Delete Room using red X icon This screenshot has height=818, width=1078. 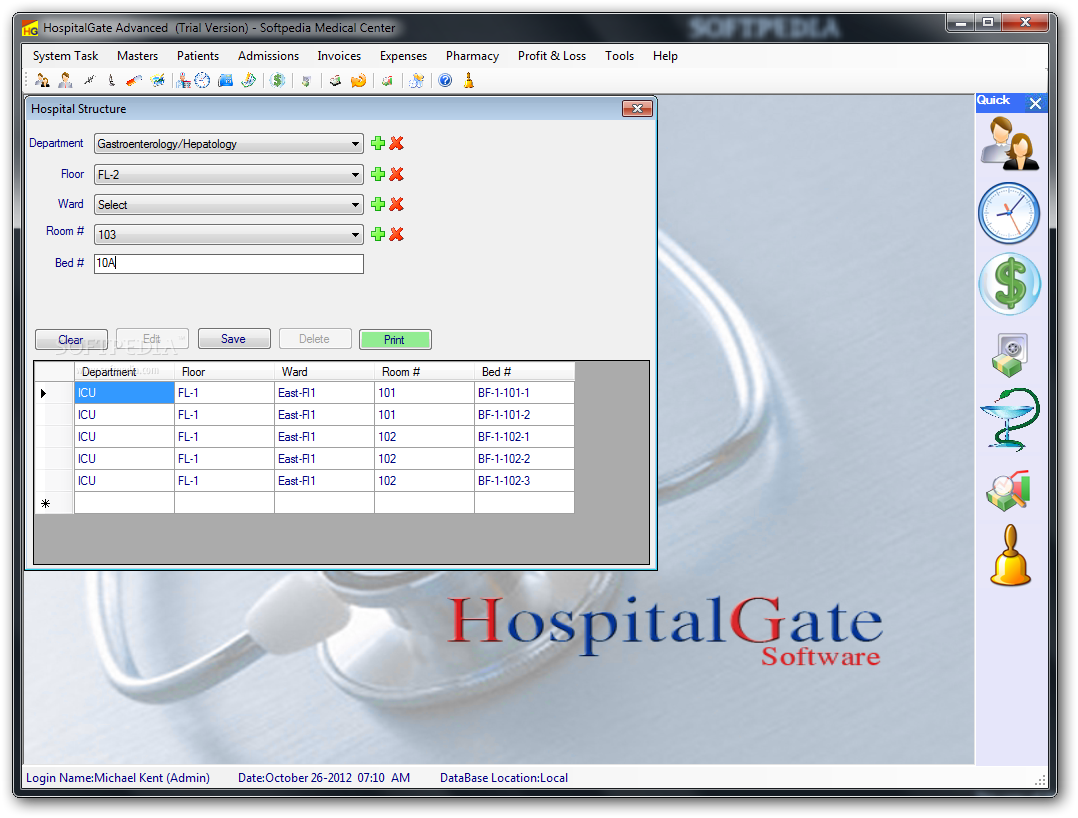pos(396,234)
